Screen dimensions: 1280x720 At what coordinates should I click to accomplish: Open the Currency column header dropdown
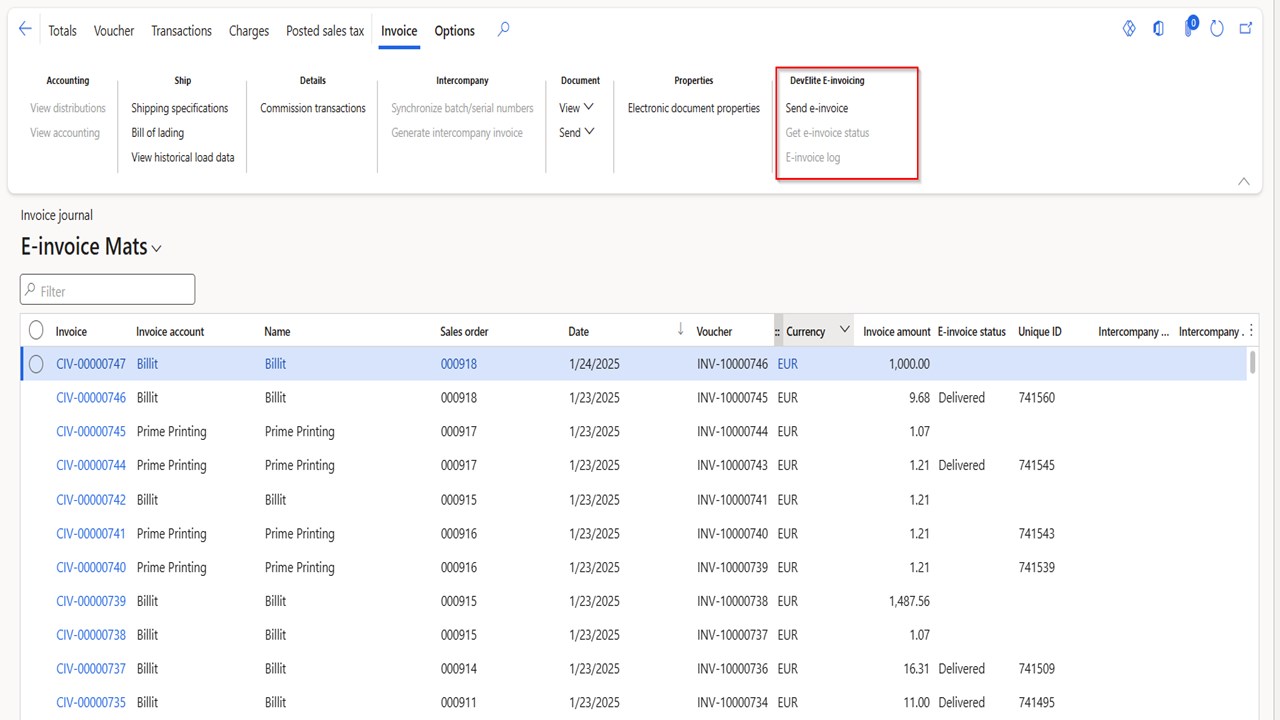pos(844,330)
